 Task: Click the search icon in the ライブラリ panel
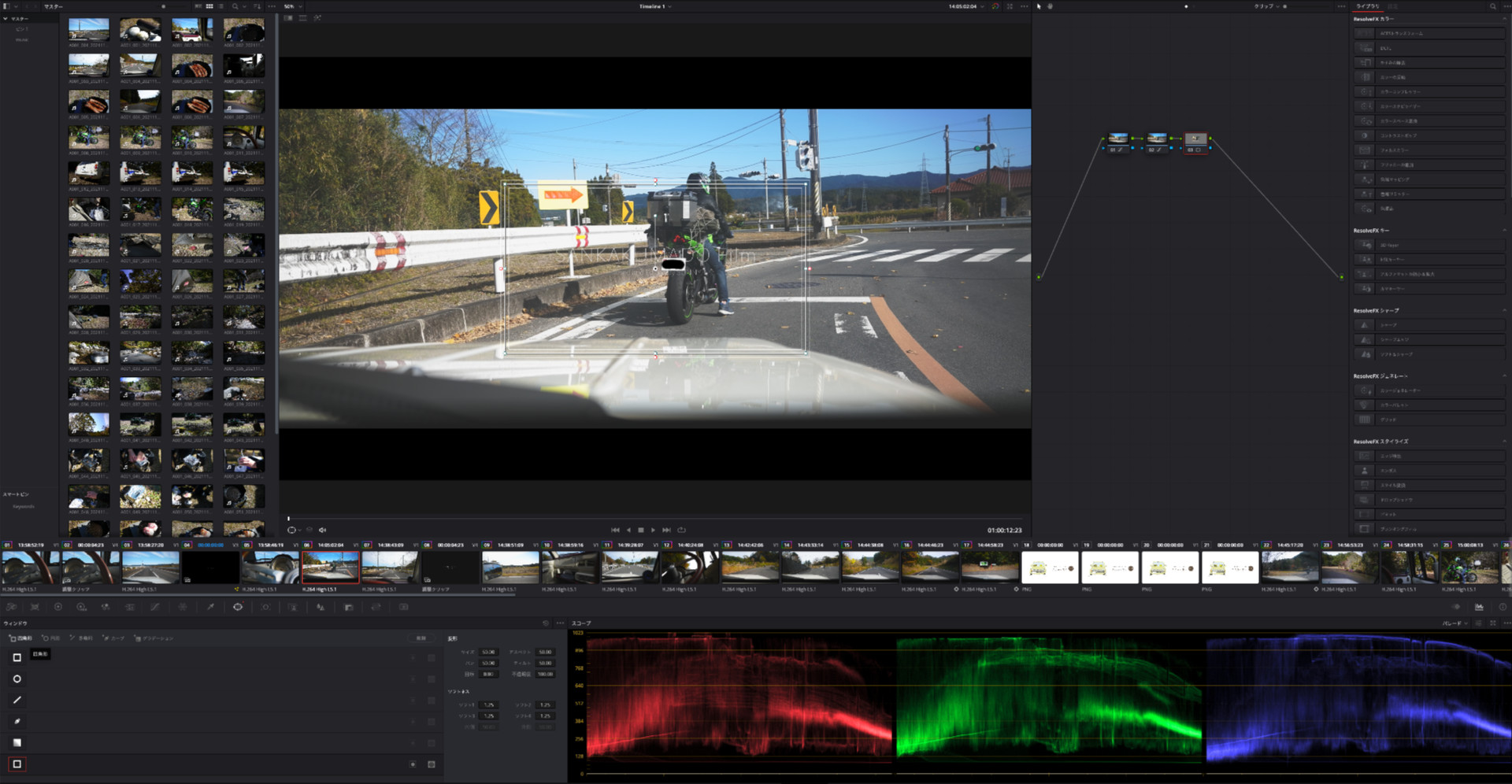pyautogui.click(x=1493, y=6)
